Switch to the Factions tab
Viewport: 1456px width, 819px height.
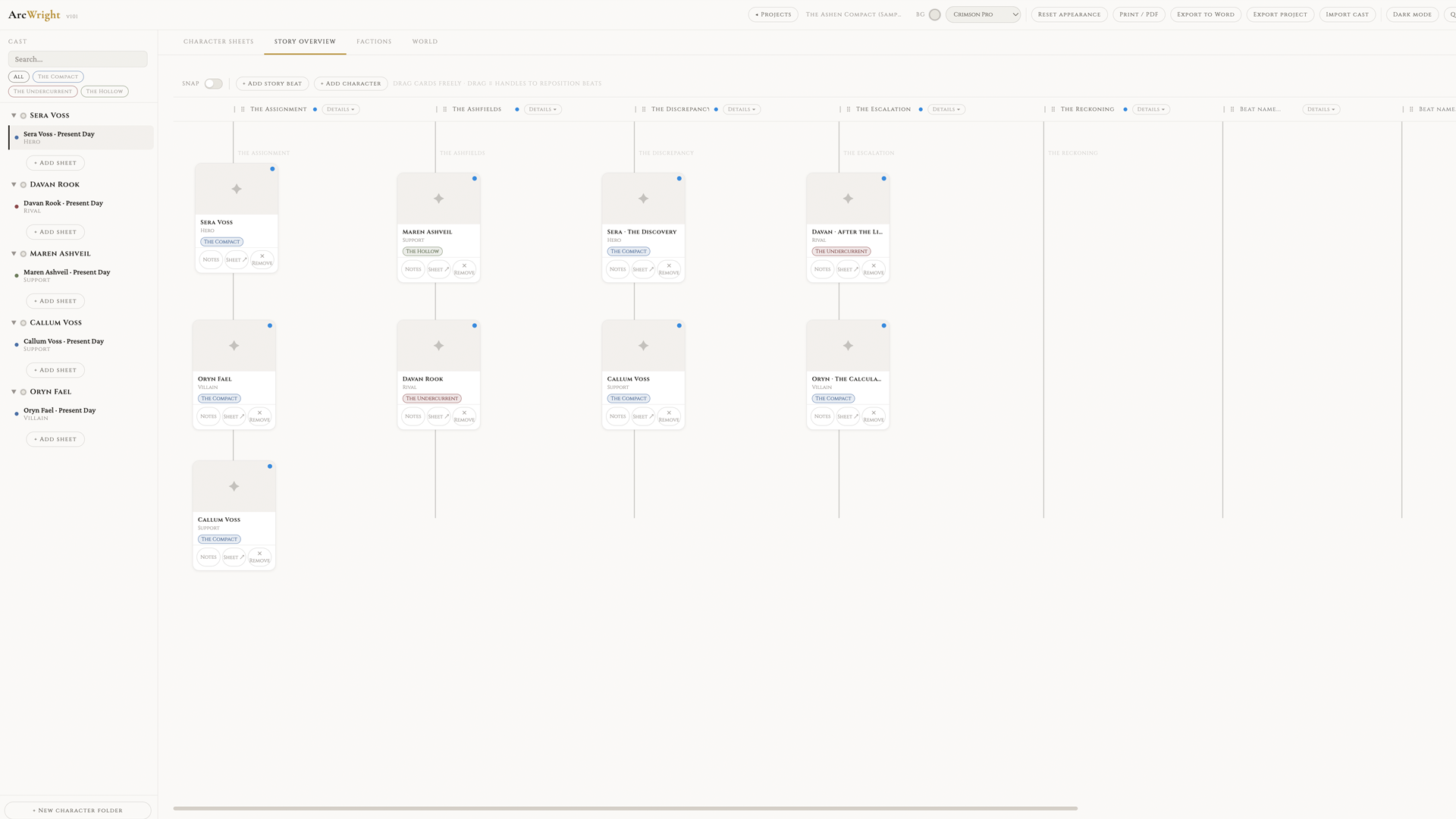coord(374,42)
